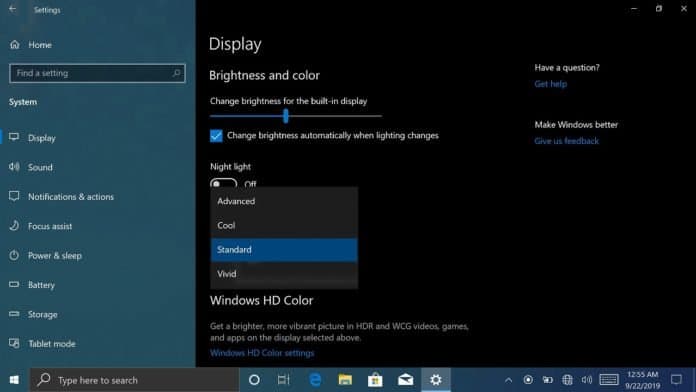The height and width of the screenshot is (392, 696).
Task: Open Action Center notifications icon
Action: pos(676,380)
